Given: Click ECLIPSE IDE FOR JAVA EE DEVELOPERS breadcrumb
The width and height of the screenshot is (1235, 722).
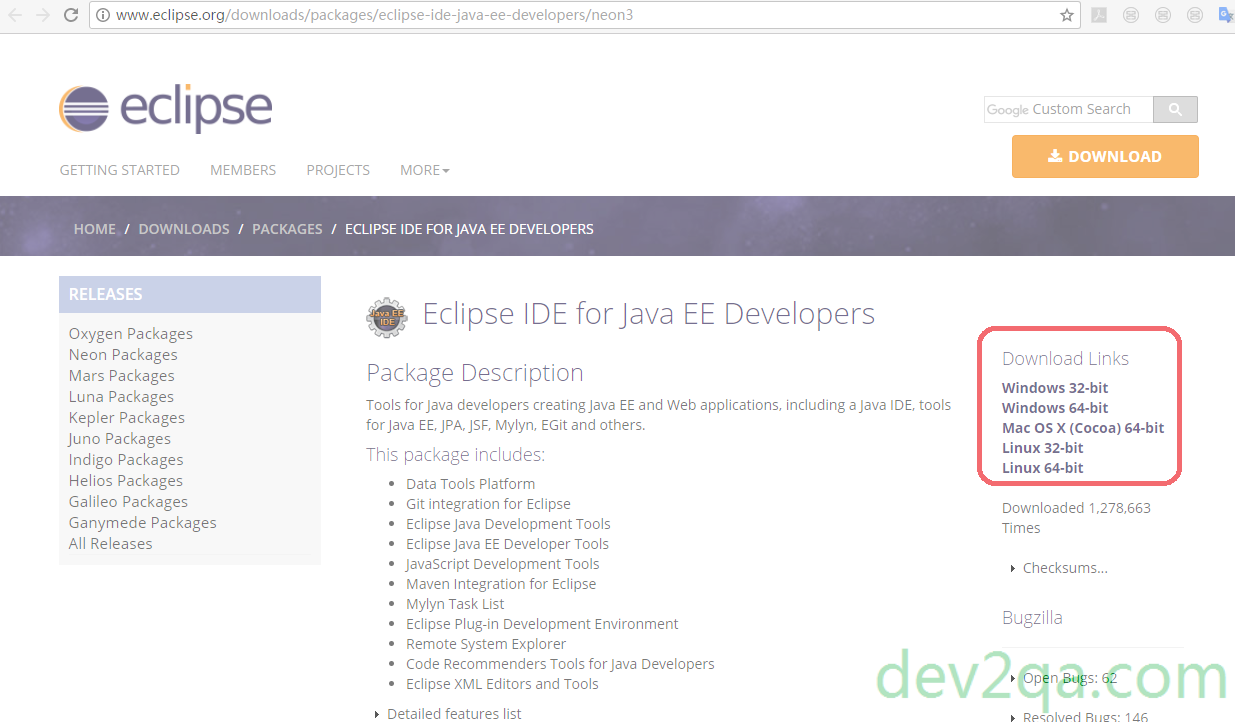Looking at the screenshot, I should 469,229.
